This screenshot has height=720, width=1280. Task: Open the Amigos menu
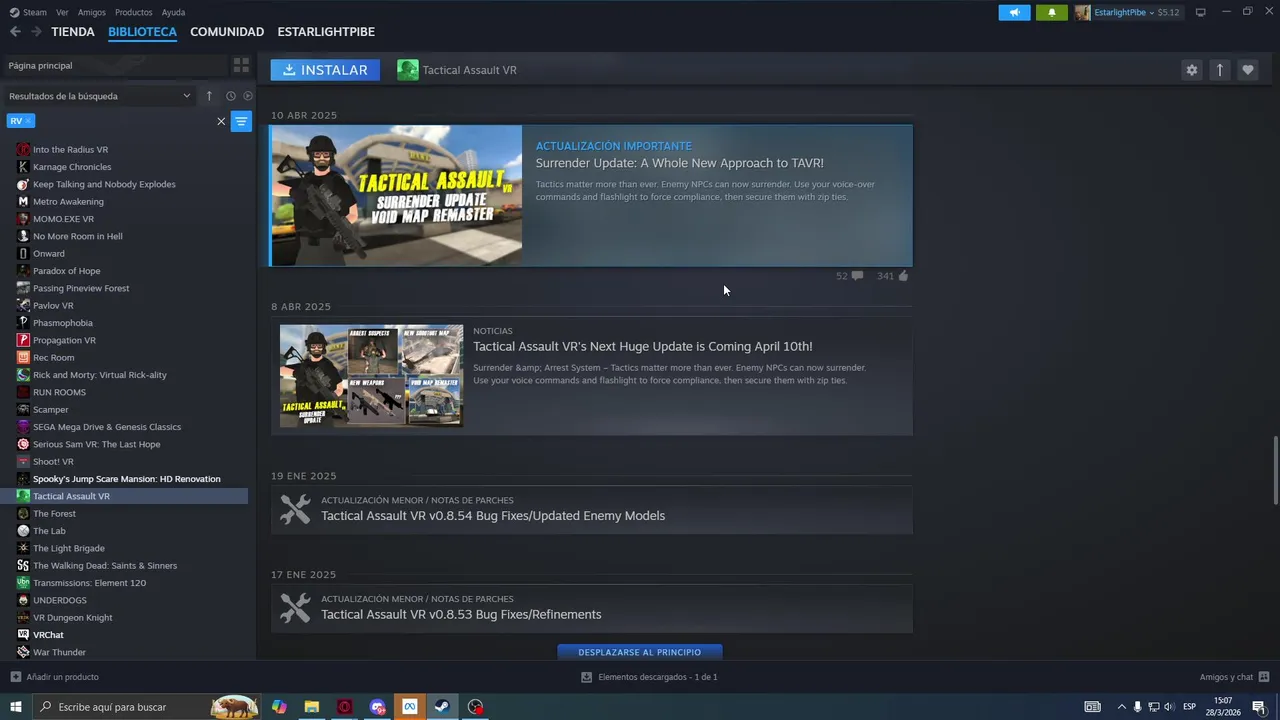(92, 12)
